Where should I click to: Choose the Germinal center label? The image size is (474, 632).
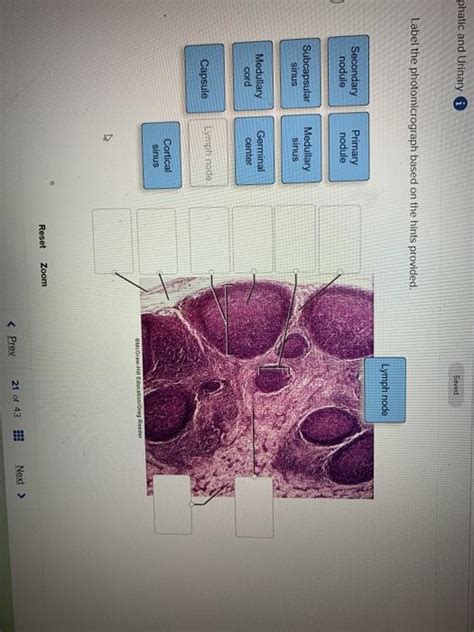[x=255, y=151]
